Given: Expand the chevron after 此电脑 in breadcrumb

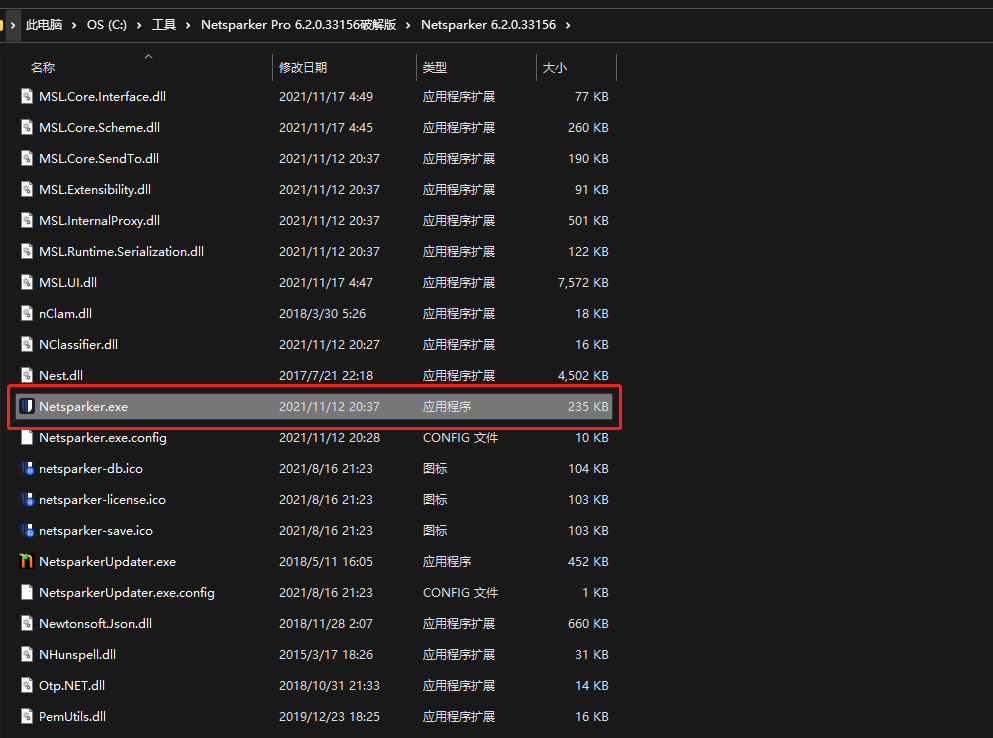Looking at the screenshot, I should (x=74, y=25).
